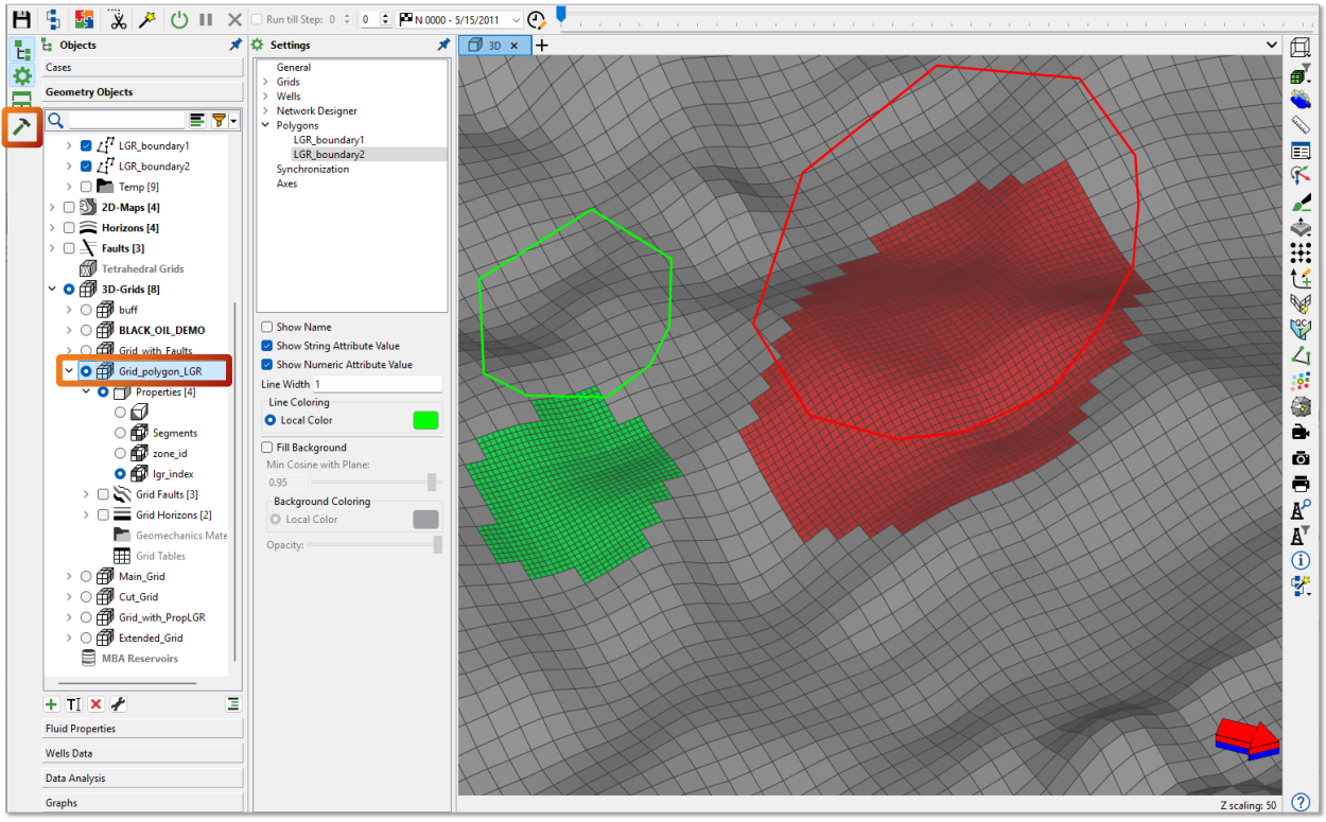Uncheck the LGR_boundary1 checkbox
The image size is (1326, 822).
pyautogui.click(x=86, y=146)
